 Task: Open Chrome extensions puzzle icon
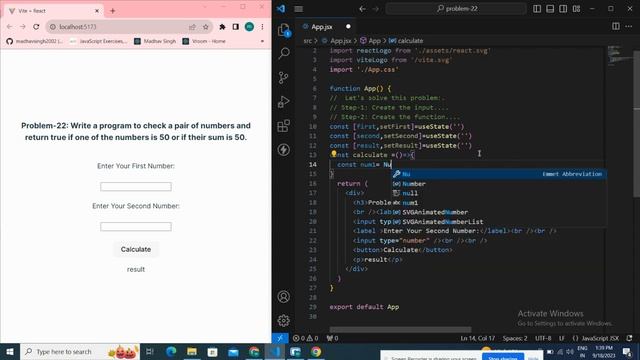(222, 27)
